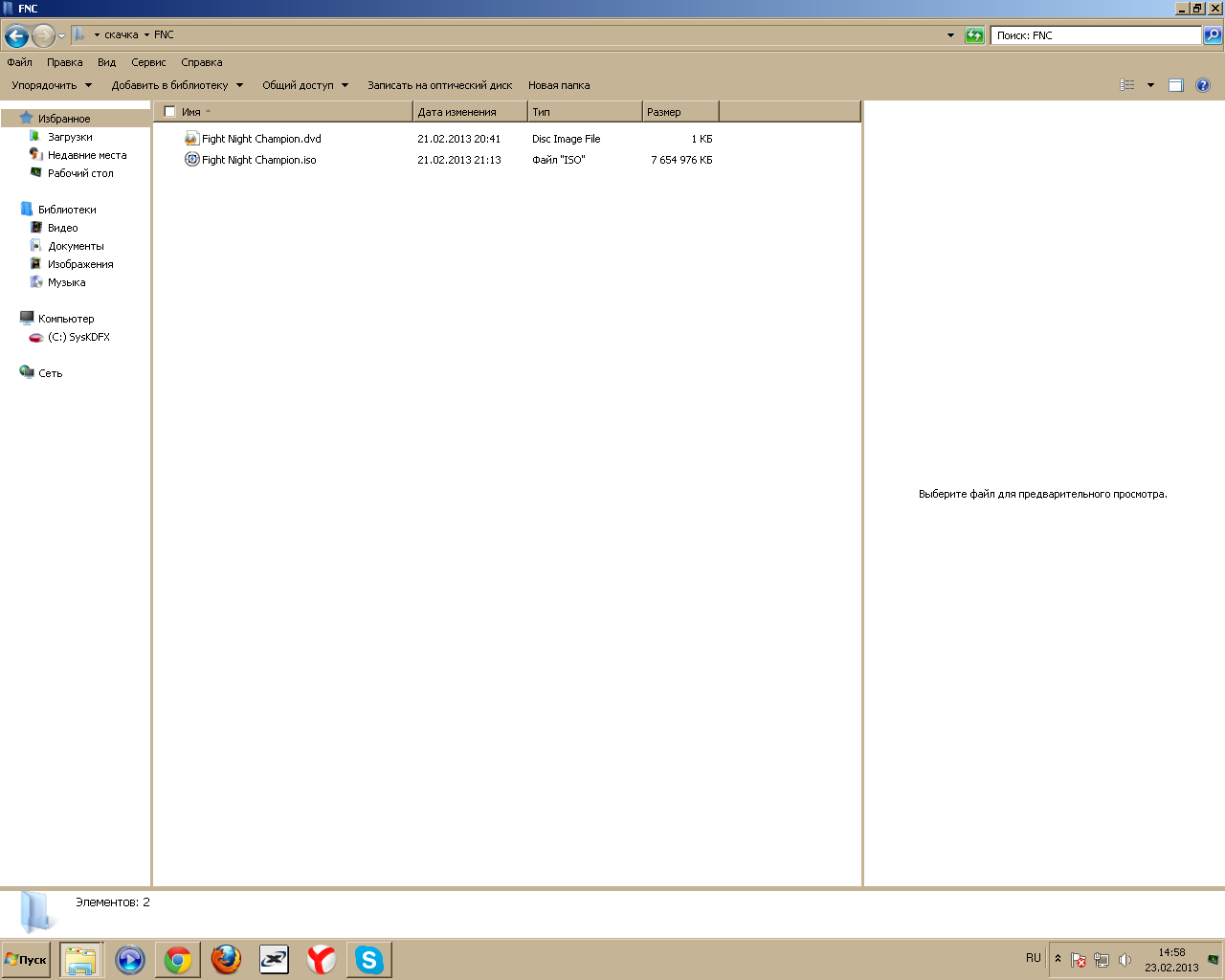Open help with the question mark icon

pyautogui.click(x=1203, y=85)
